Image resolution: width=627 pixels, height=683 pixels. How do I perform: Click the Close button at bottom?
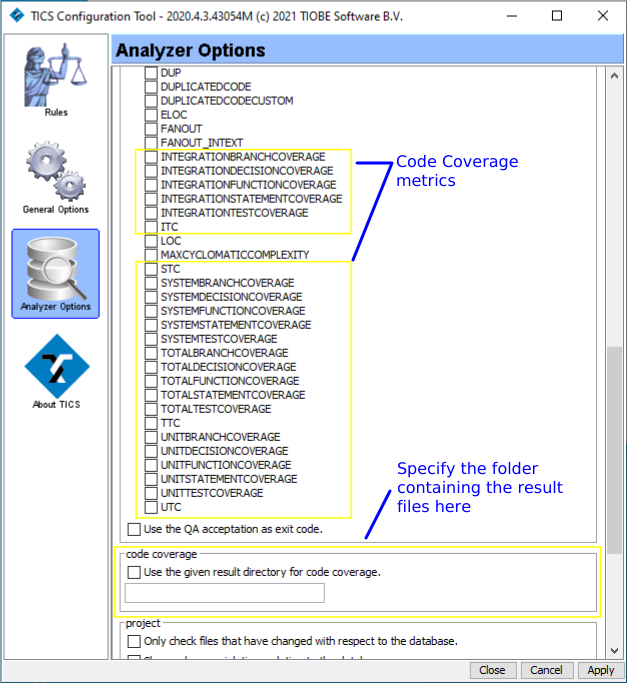click(x=492, y=670)
